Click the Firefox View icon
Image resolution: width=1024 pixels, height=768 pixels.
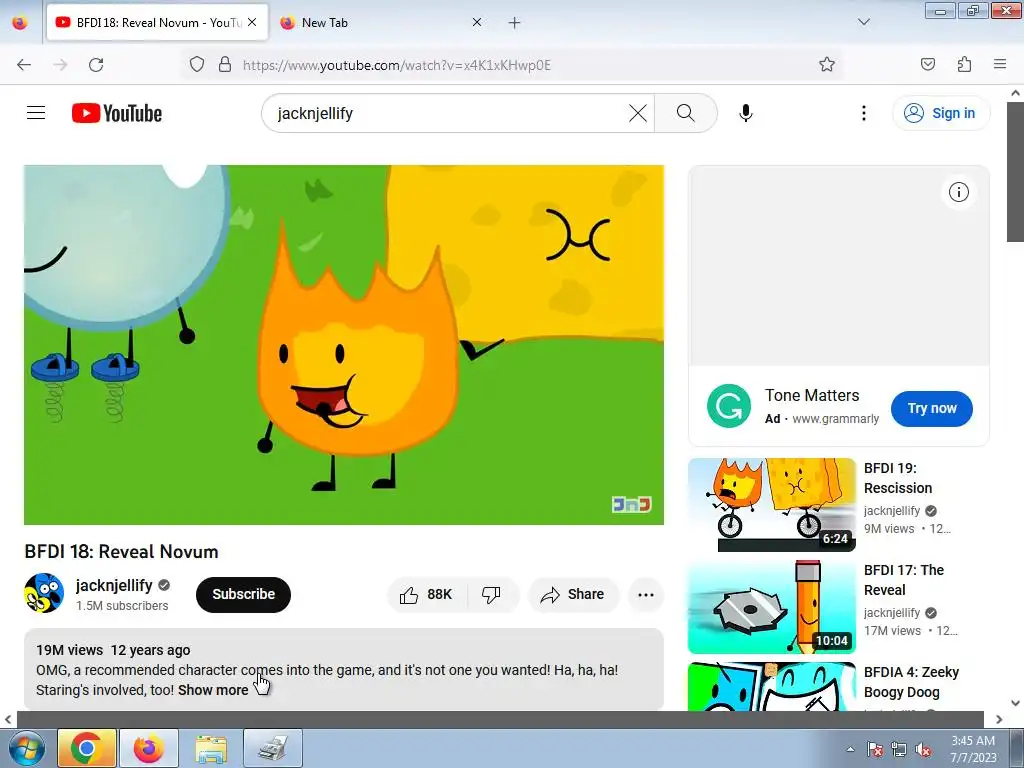[20, 22]
